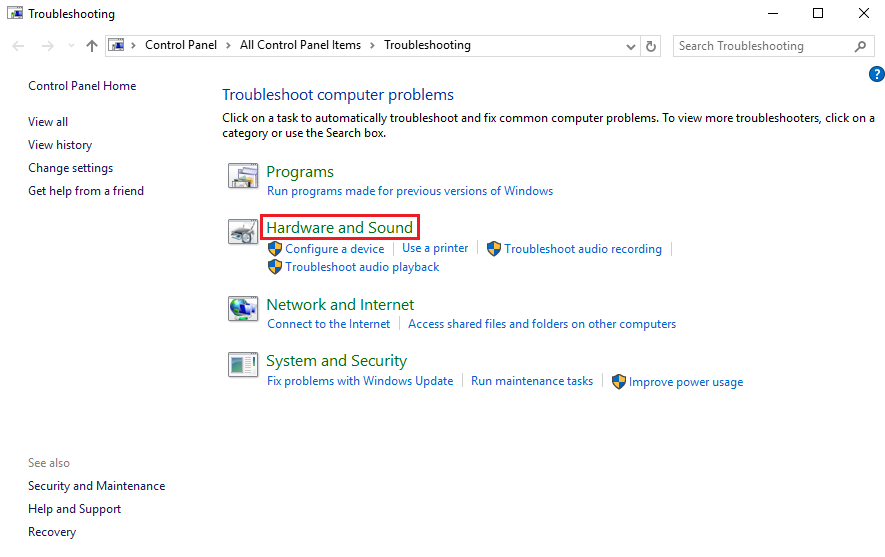Click Fix problems with Windows Update
The height and width of the screenshot is (557, 885).
[x=360, y=381]
